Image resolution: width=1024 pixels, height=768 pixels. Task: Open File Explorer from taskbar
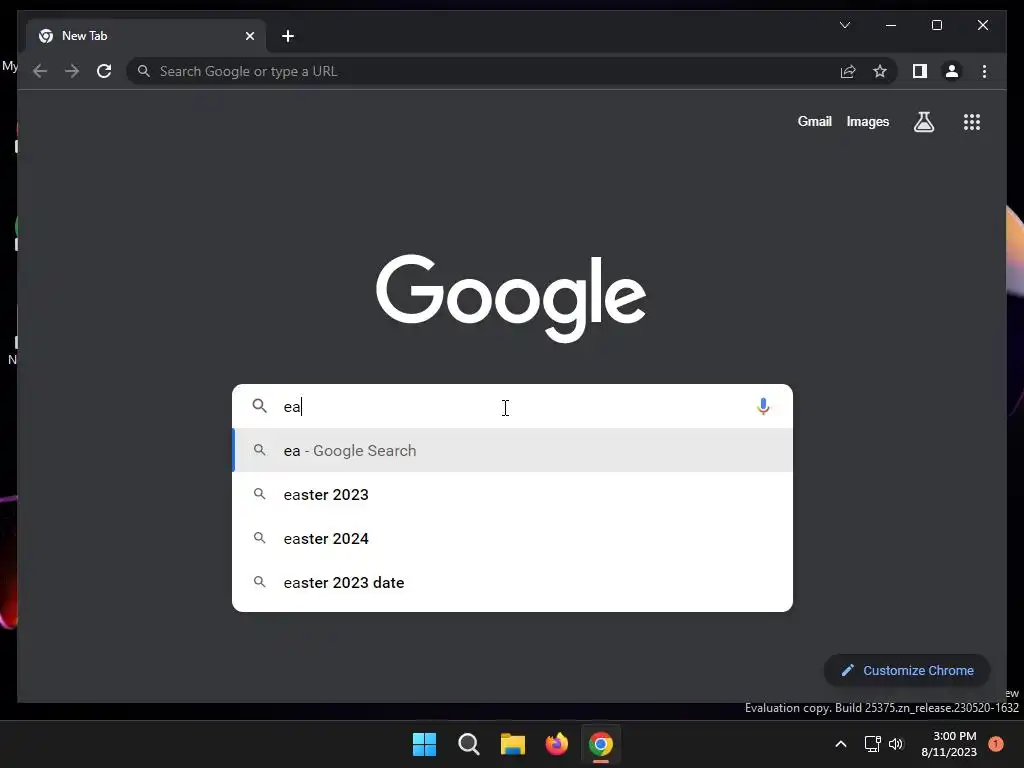pos(513,744)
